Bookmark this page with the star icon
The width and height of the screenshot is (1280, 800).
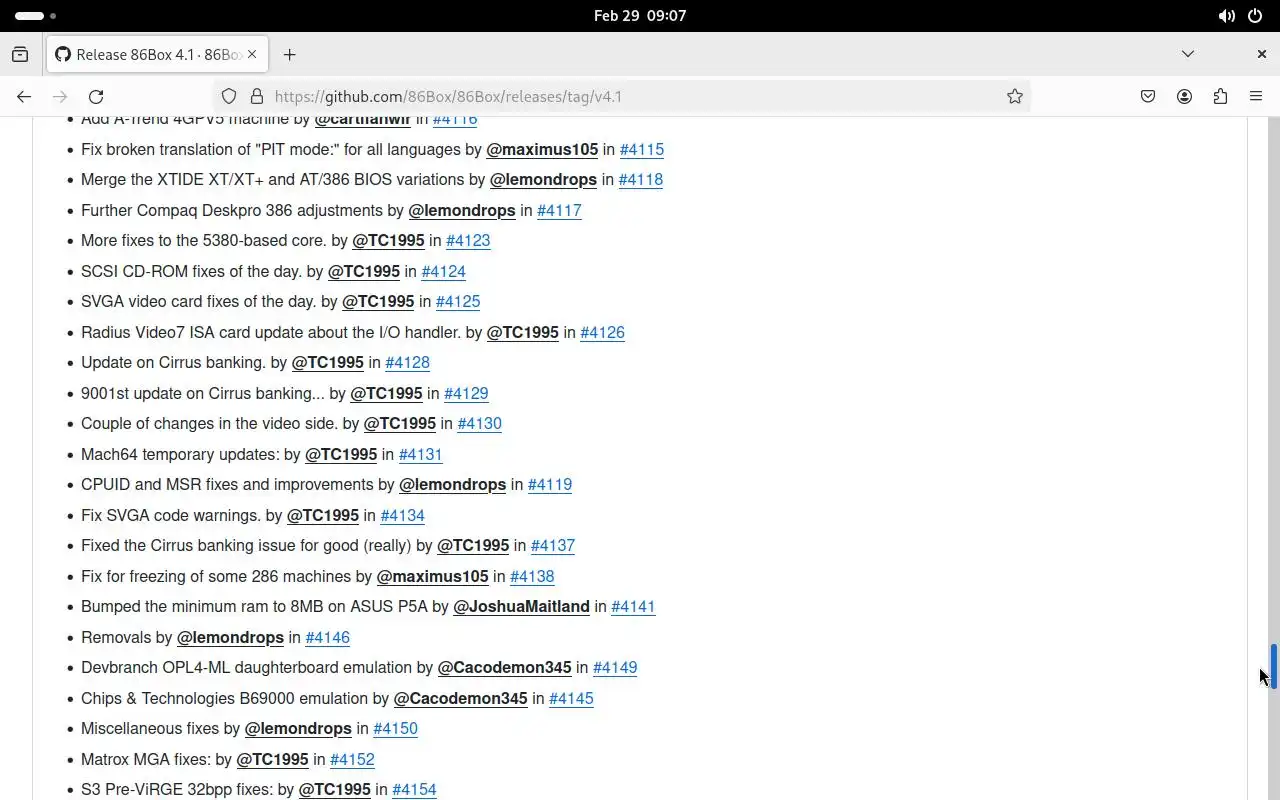pyautogui.click(x=1015, y=96)
